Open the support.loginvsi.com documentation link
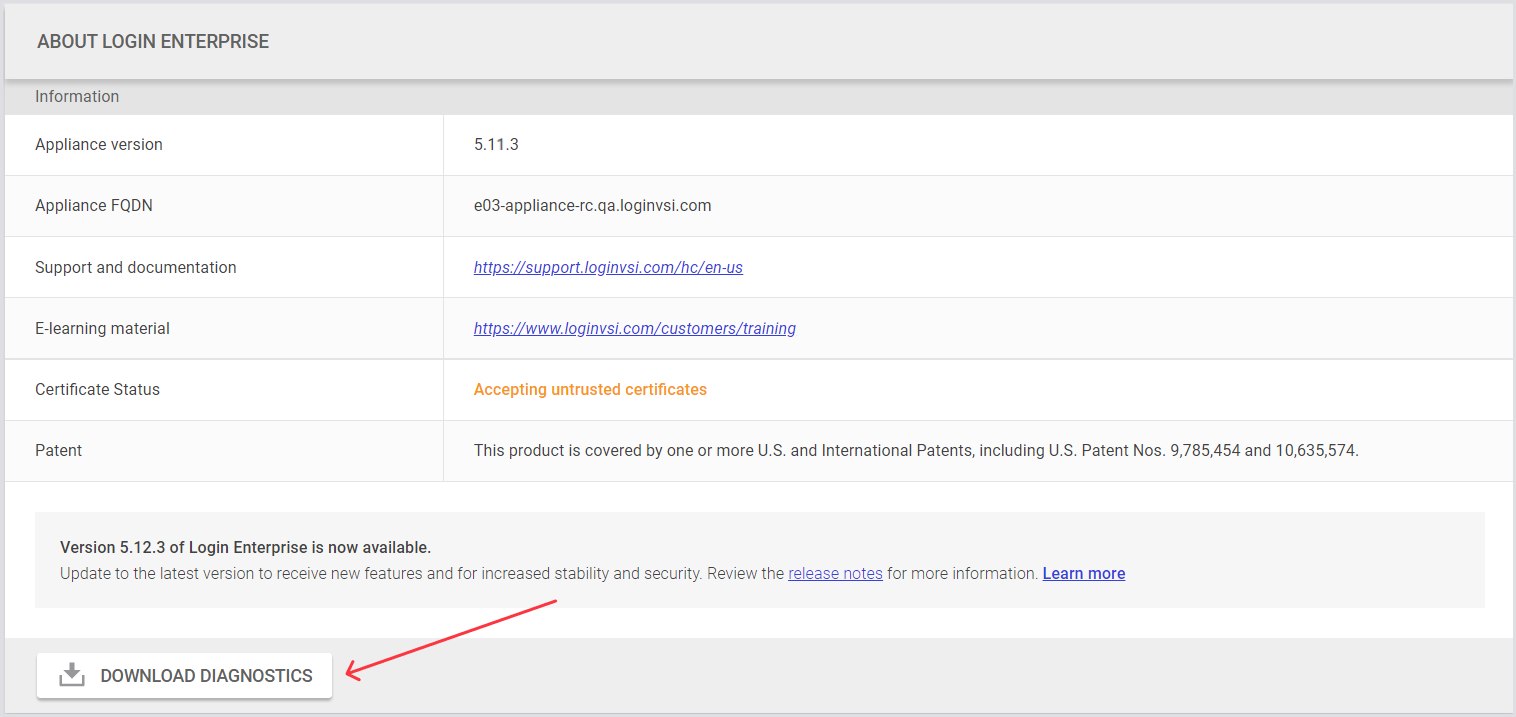This screenshot has height=717, width=1516. (608, 267)
